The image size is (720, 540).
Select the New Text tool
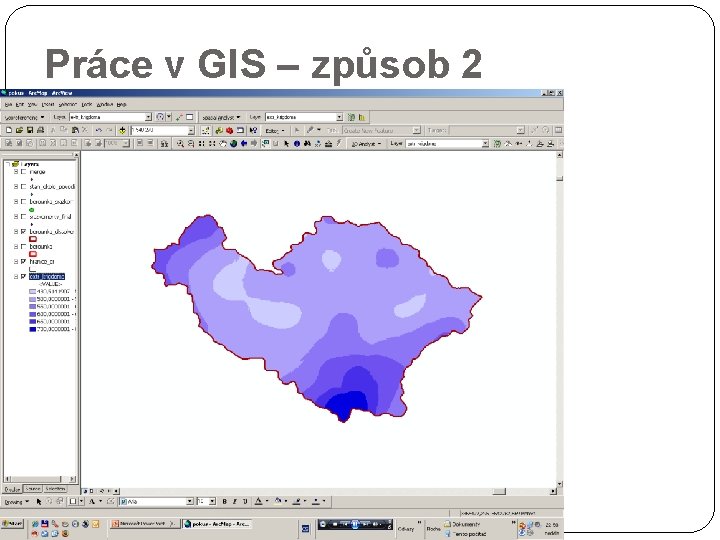click(92, 501)
